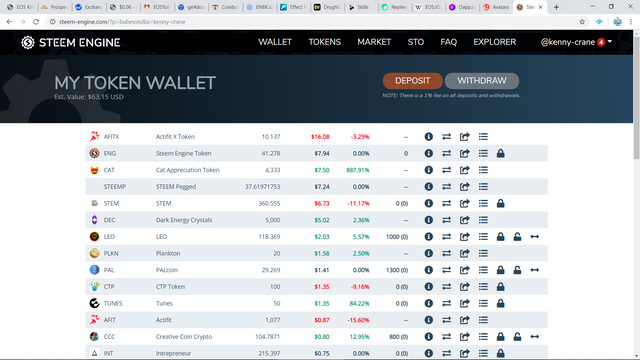The image size is (640, 360).
Task: Open the STO page
Action: 416,42
